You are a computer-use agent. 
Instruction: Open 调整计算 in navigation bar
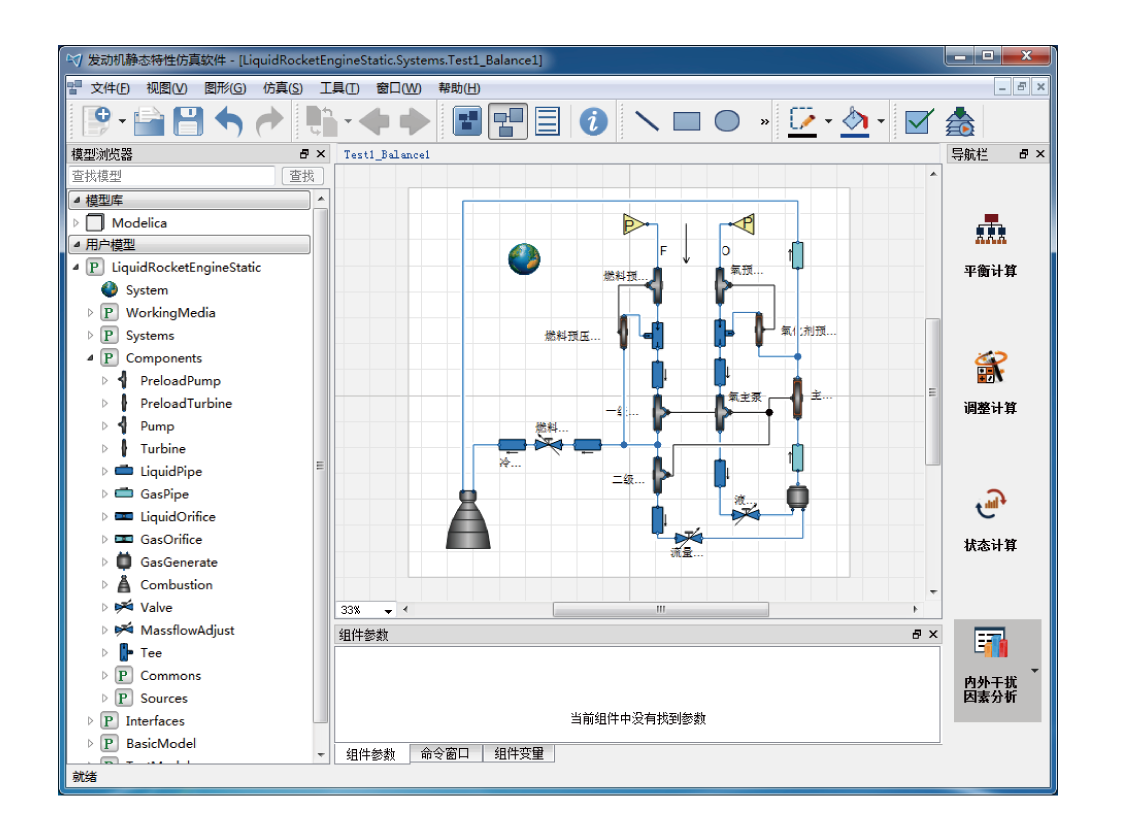(x=990, y=382)
